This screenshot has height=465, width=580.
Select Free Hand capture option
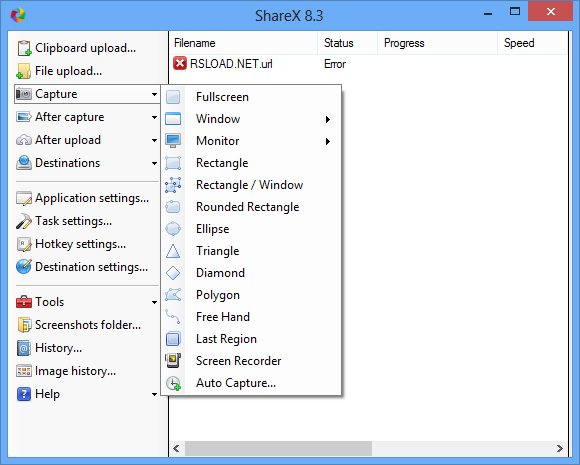point(251,317)
